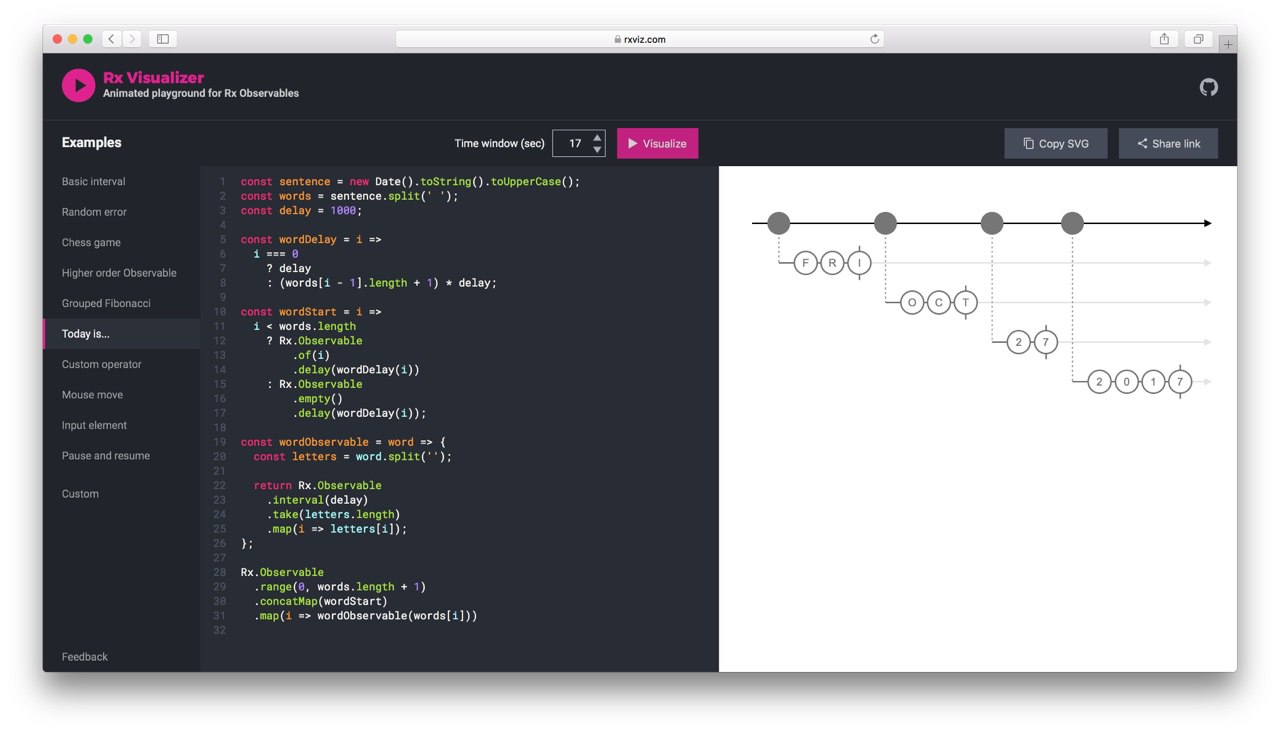Click the first gray marble on main timeline
1280x733 pixels.
(x=779, y=223)
